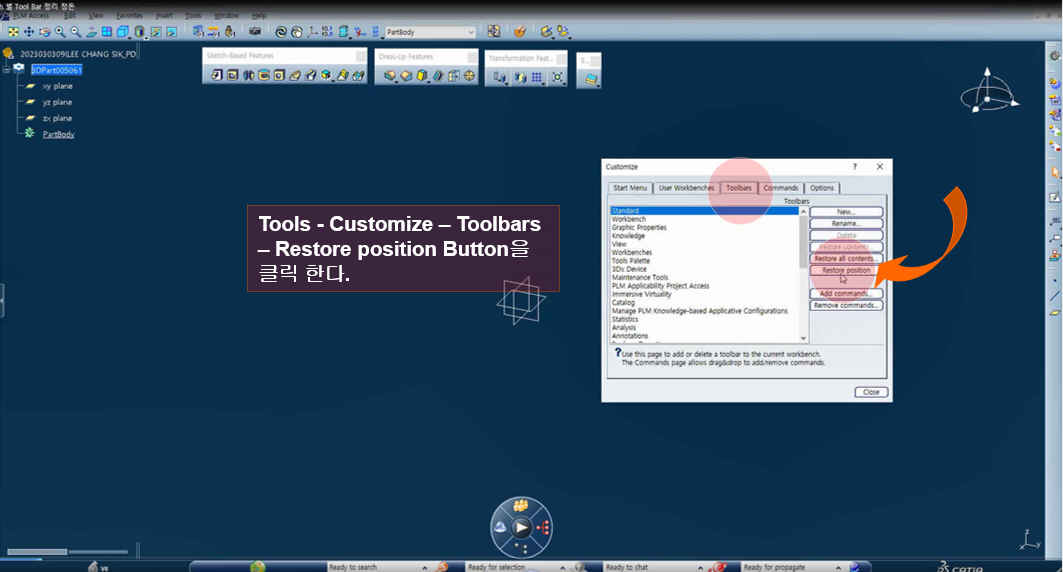
Task: Click the first Zoom In magnifier icon
Action: point(60,32)
